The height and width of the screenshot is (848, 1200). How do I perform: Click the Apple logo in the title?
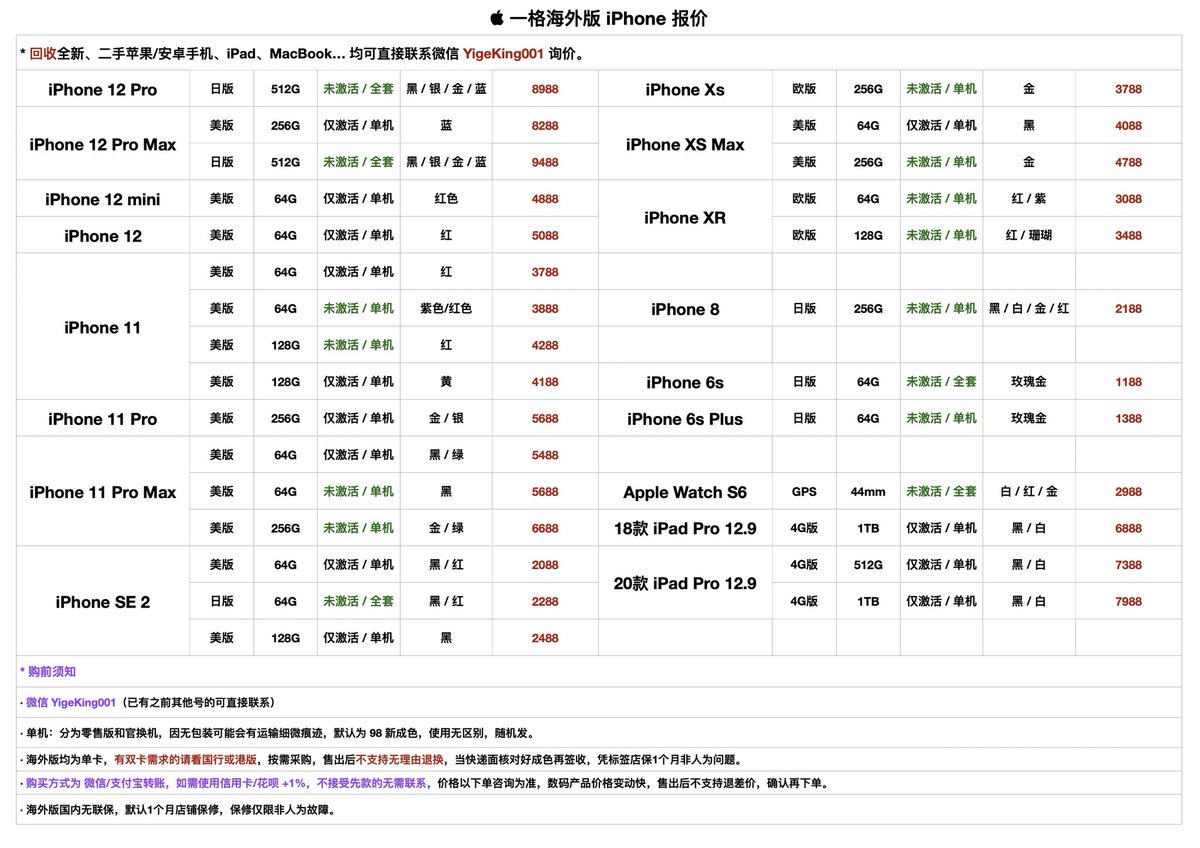pyautogui.click(x=496, y=18)
